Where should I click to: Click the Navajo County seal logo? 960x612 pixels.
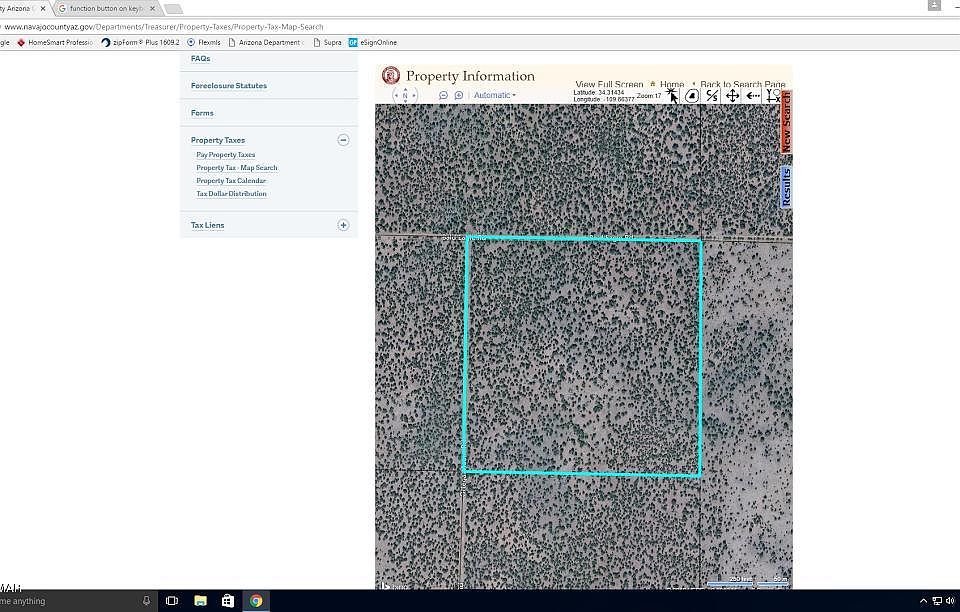391,75
